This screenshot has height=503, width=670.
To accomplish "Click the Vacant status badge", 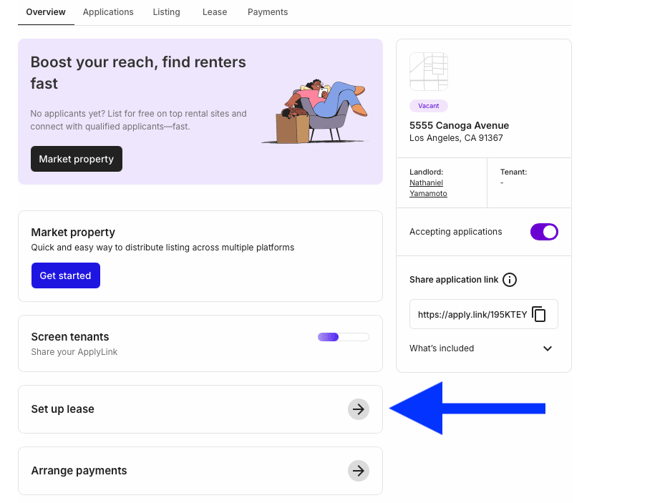I will point(429,106).
